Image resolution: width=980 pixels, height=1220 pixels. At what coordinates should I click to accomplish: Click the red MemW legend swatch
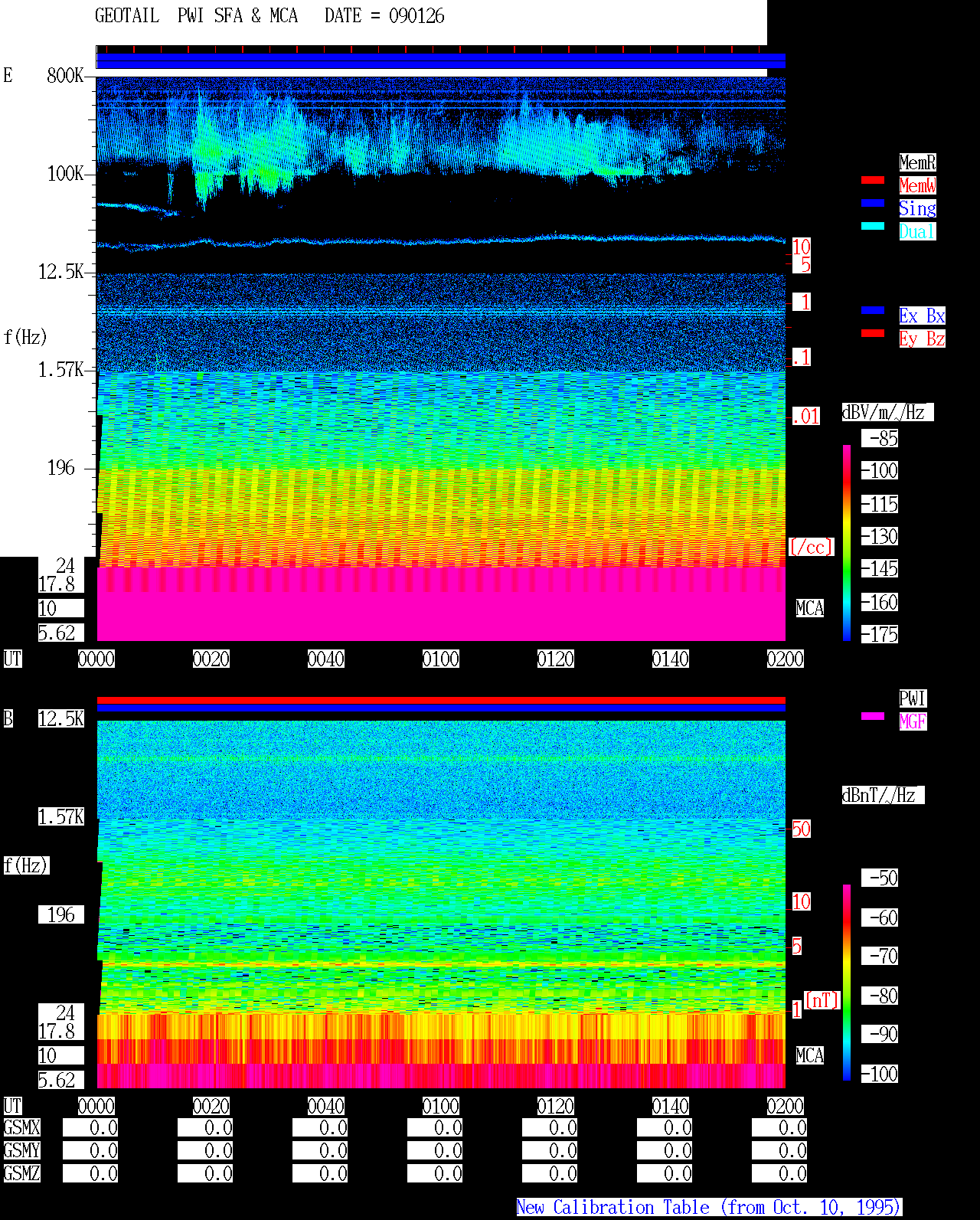coord(873,180)
